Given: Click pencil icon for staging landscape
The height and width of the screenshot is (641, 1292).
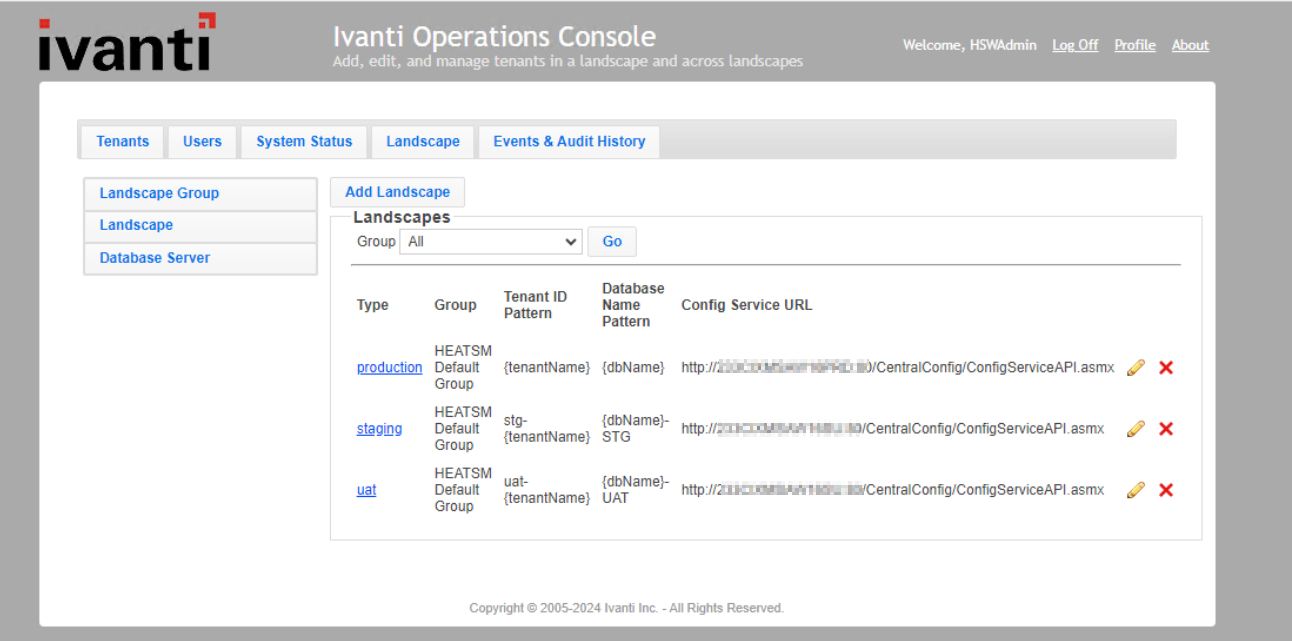Looking at the screenshot, I should 1135,429.
